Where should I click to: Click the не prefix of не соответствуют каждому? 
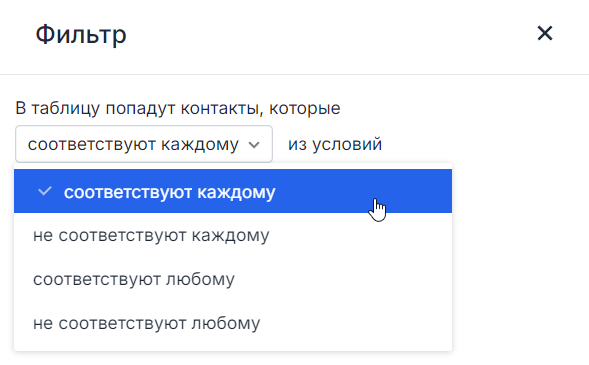click(43, 236)
